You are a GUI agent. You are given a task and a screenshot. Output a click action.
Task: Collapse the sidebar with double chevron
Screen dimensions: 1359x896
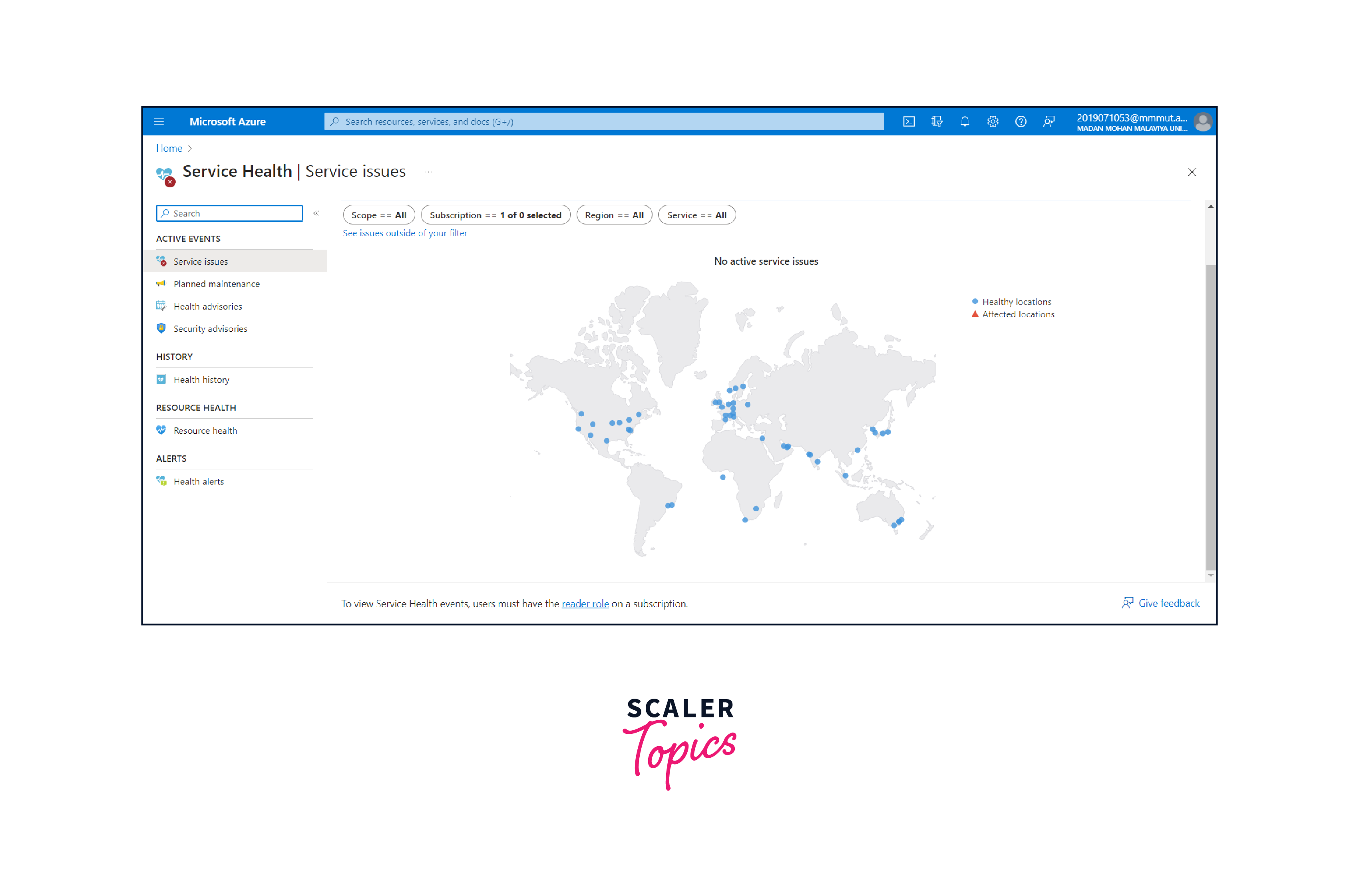(316, 213)
